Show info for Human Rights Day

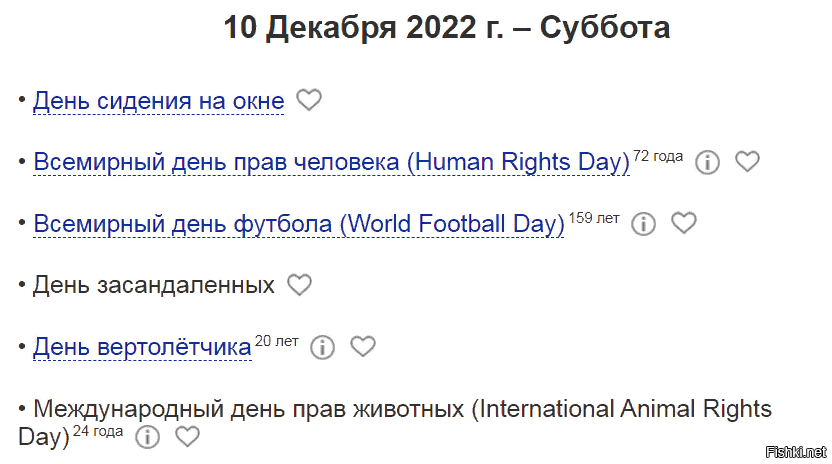pos(708,162)
